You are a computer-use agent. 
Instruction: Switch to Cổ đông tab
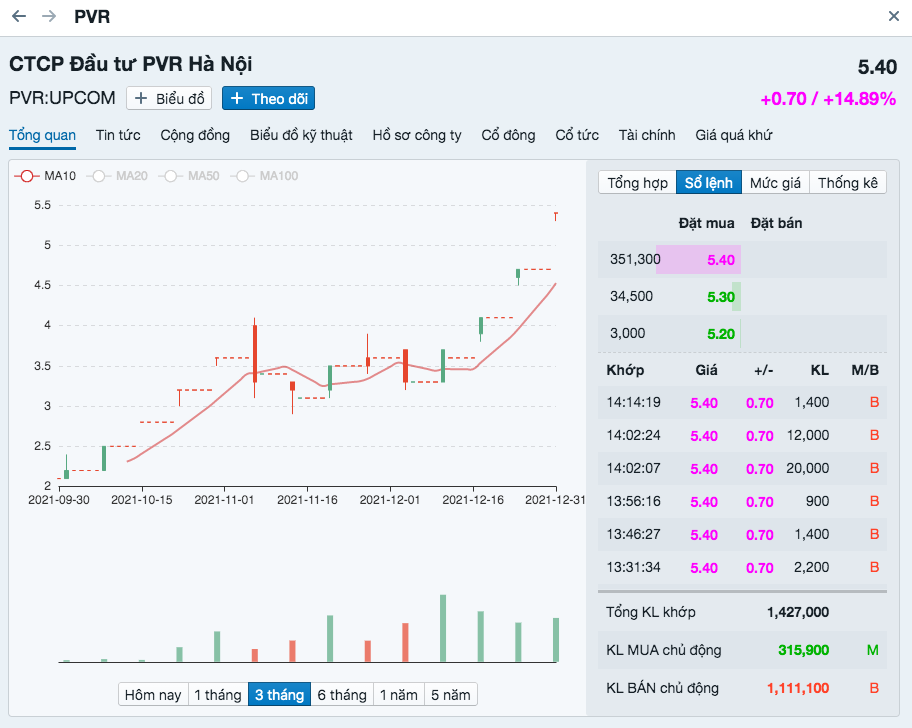pyautogui.click(x=508, y=135)
